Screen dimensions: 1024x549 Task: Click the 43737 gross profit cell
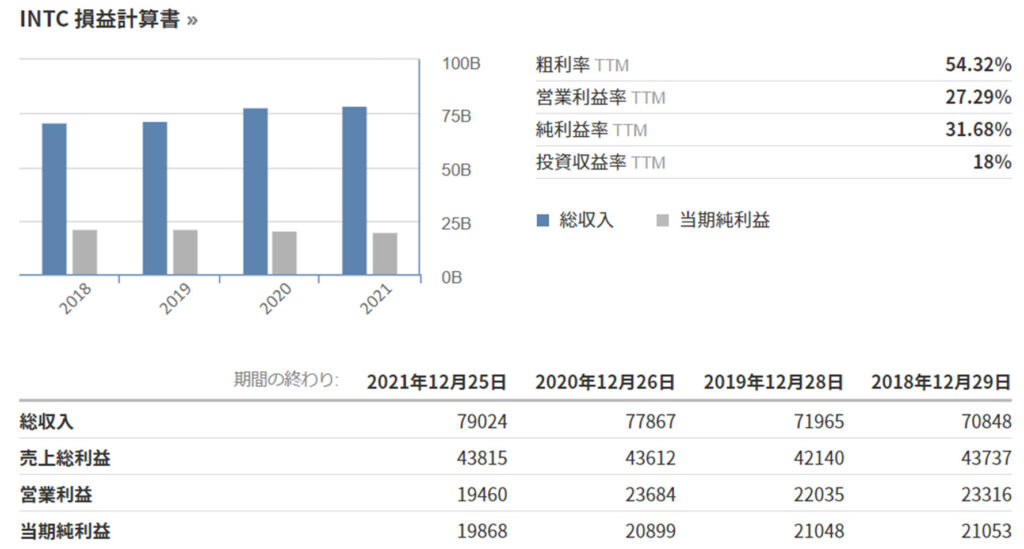[x=986, y=458]
